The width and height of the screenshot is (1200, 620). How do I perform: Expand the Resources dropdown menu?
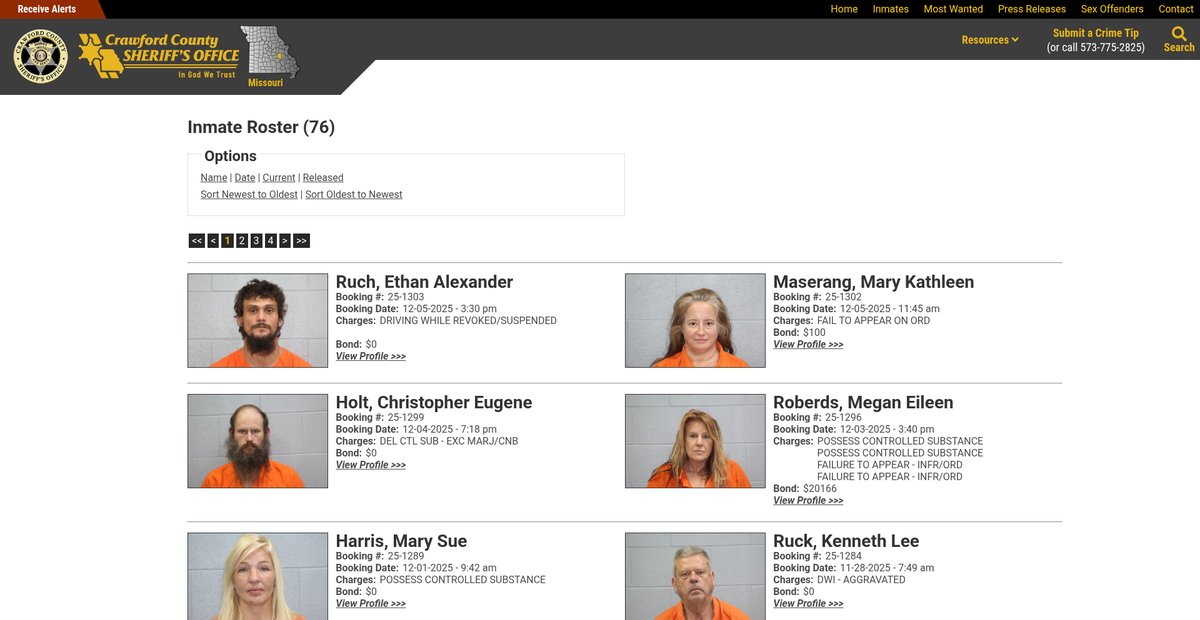pos(990,40)
